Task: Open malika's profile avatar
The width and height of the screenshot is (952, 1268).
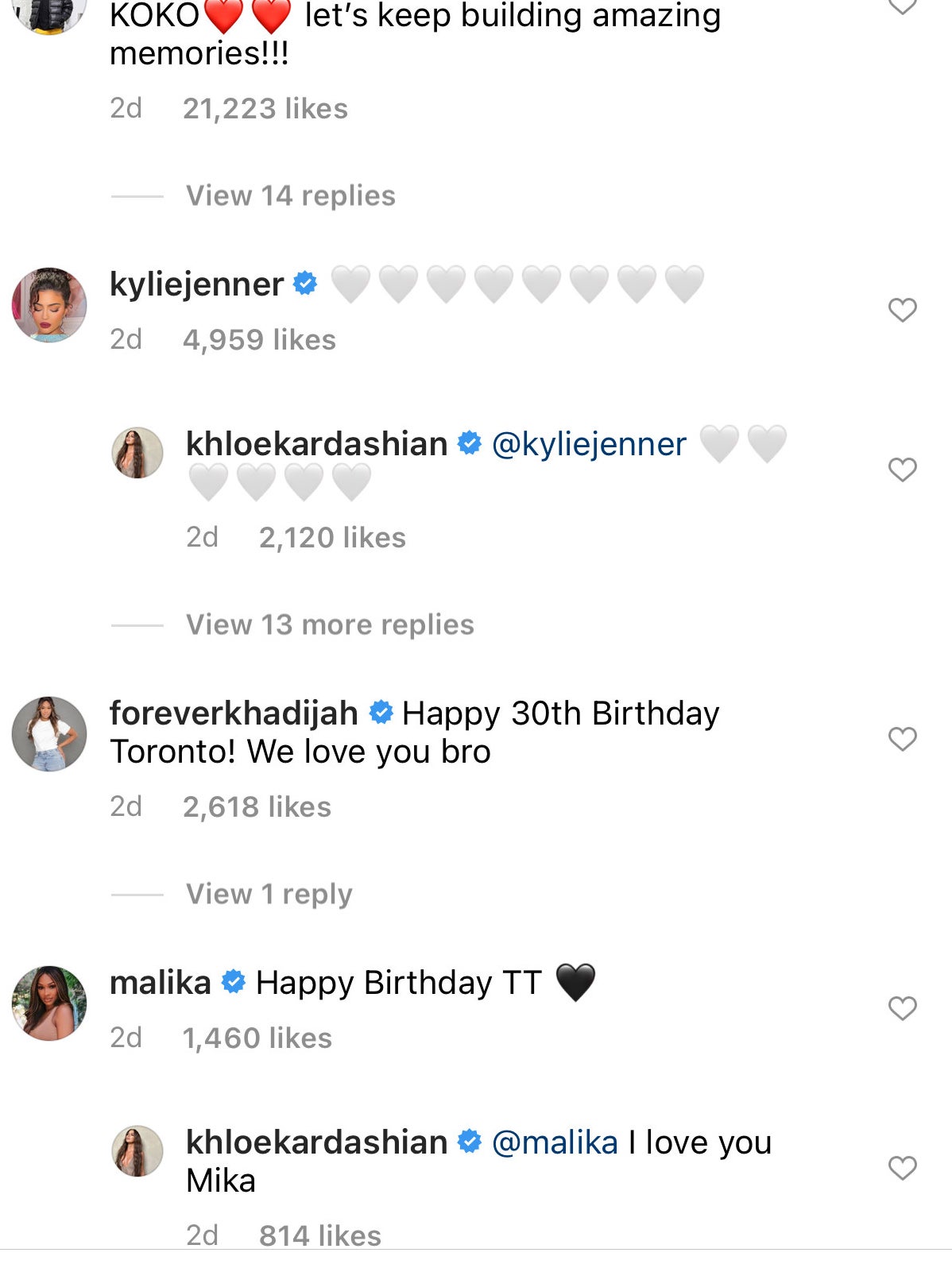Action: [49, 1003]
